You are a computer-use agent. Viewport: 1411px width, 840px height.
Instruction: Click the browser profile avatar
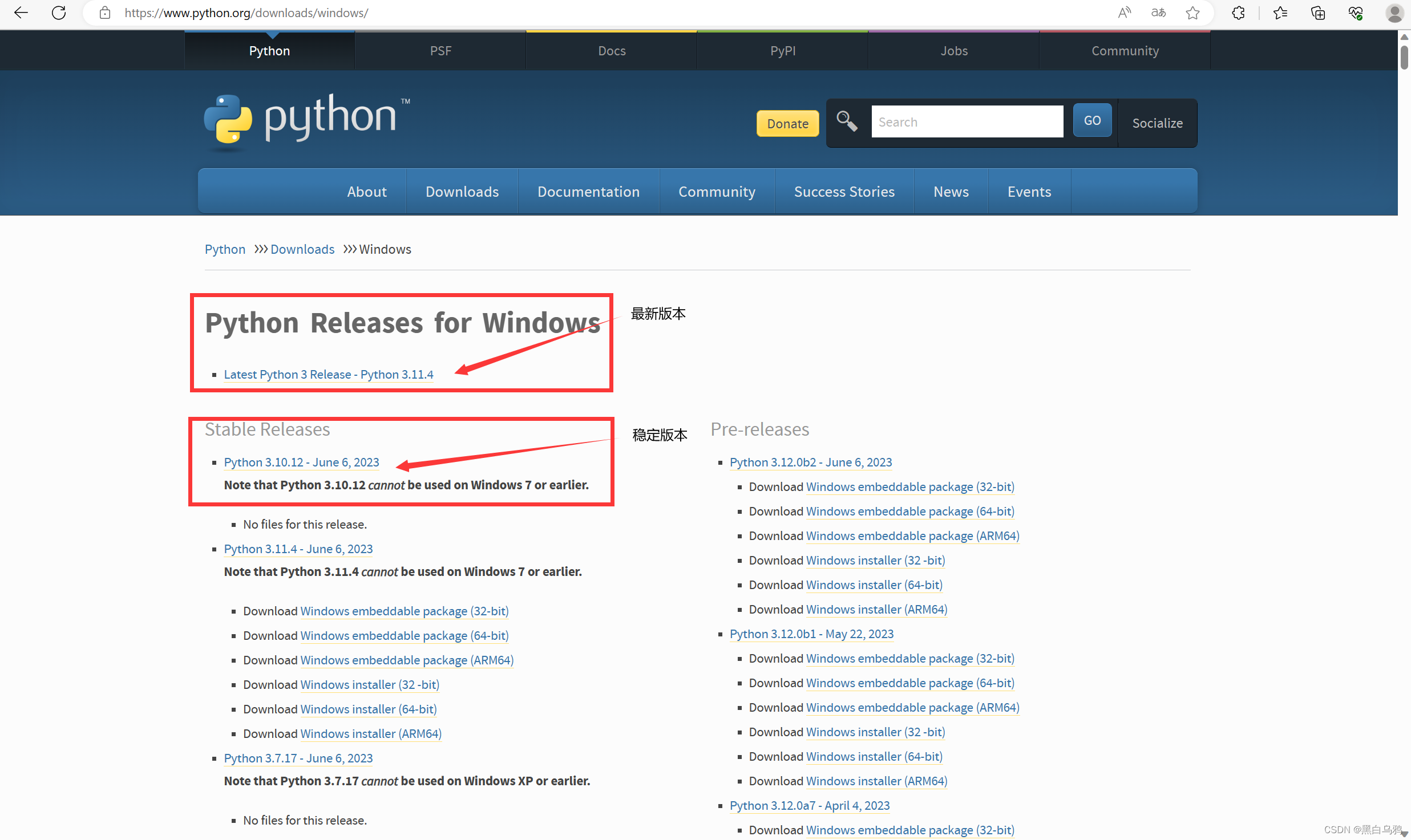(x=1394, y=13)
